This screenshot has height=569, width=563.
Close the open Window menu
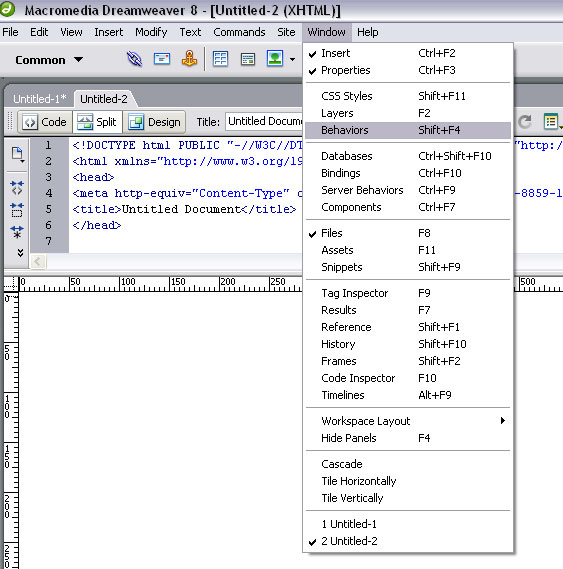tap(326, 32)
